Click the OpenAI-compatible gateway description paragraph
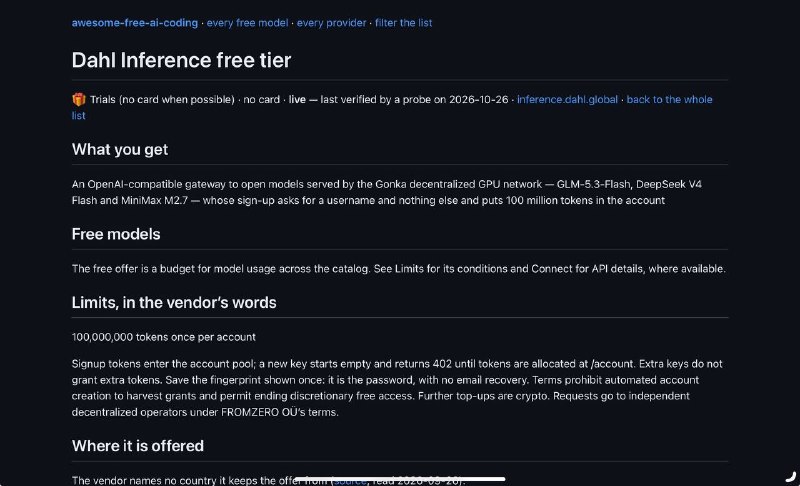Screen dimensions: 800x486 point(387,192)
